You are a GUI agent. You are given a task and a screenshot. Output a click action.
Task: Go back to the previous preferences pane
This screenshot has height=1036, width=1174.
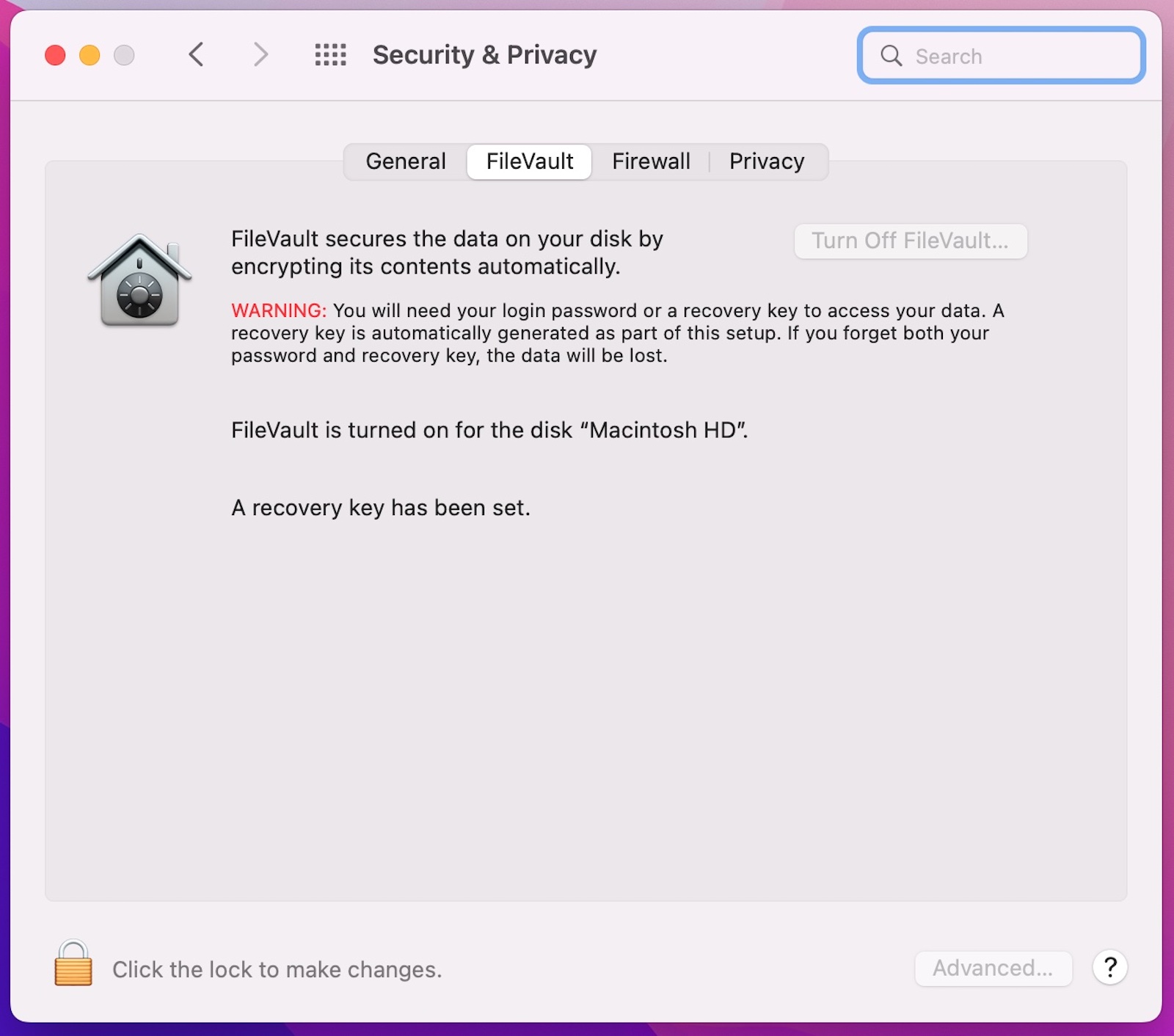point(196,55)
